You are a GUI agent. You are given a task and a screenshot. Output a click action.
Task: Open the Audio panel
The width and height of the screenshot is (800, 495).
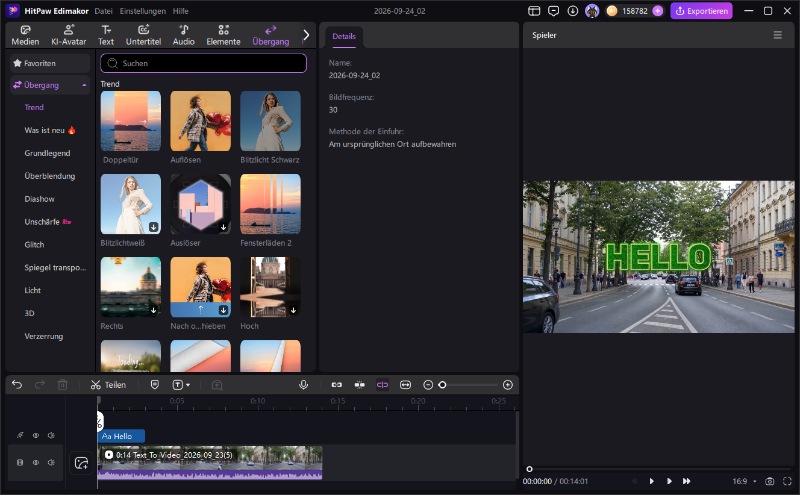pyautogui.click(x=184, y=35)
